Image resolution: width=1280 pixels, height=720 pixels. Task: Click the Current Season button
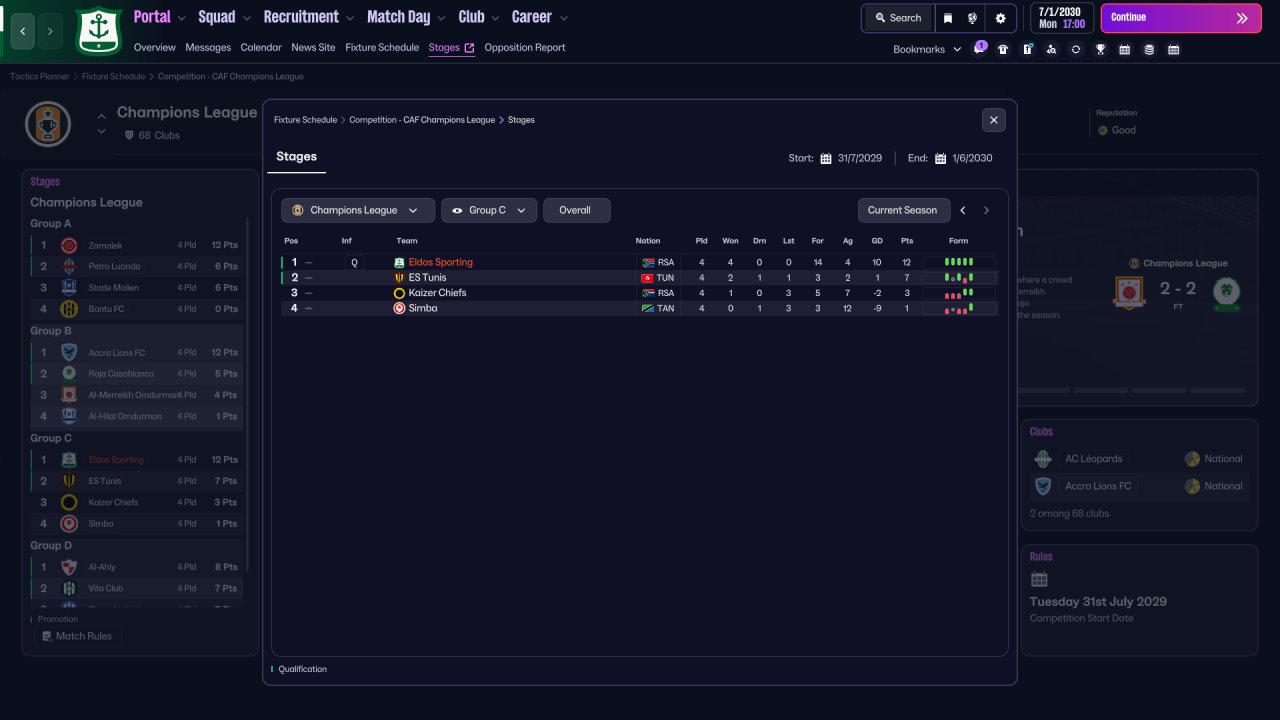point(903,210)
